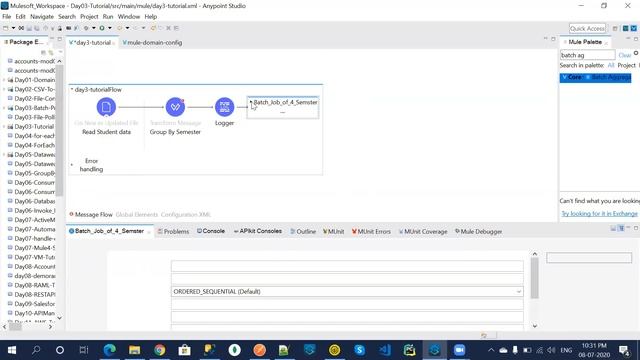Open Google Chrome from the taskbar
640x360 pixels.
[x=160, y=350]
